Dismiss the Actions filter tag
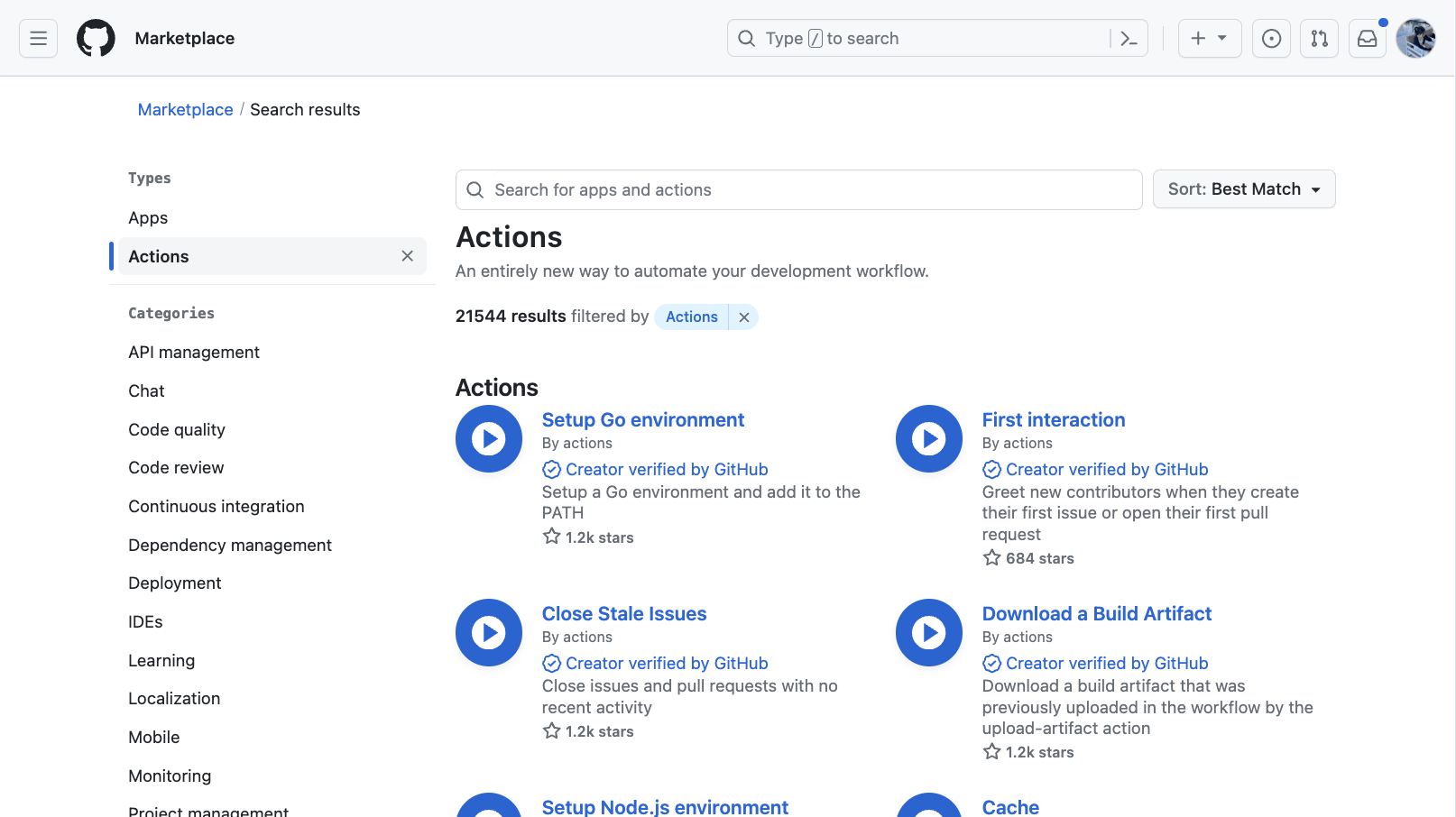Viewport: 1456px width, 817px height. [x=743, y=317]
